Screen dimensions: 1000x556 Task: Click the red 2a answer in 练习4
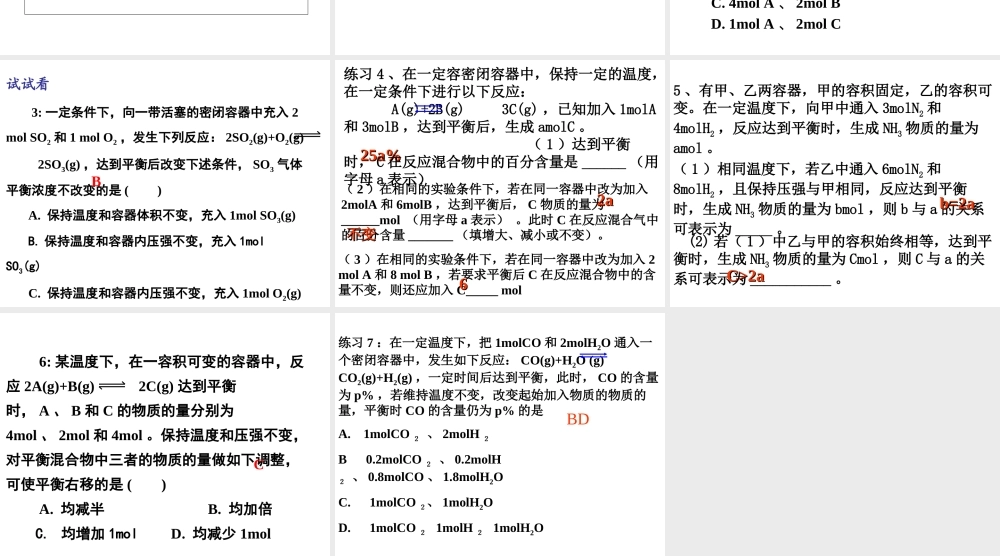pyautogui.click(x=605, y=201)
